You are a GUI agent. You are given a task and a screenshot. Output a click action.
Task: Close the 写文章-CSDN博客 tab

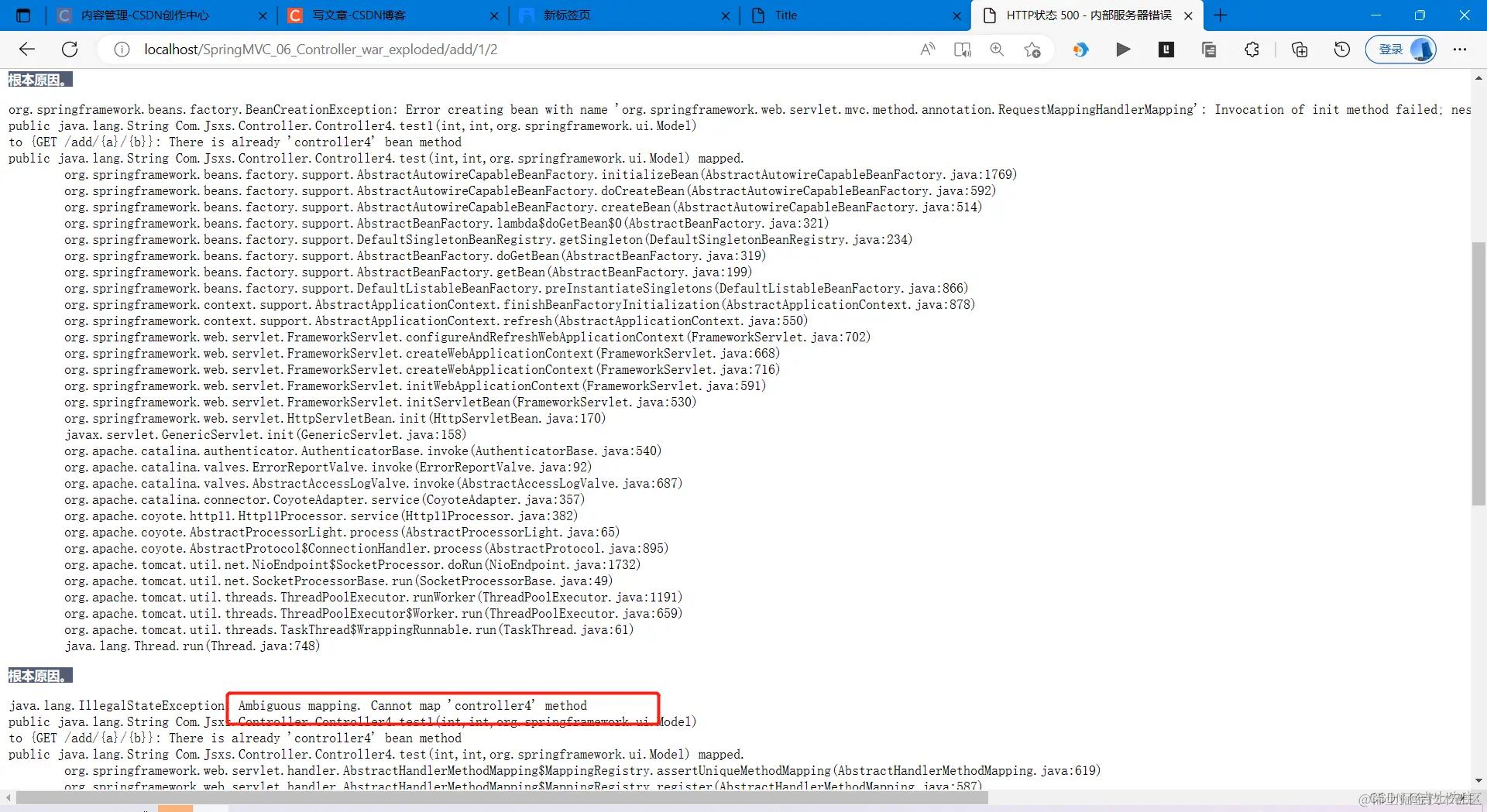click(494, 15)
